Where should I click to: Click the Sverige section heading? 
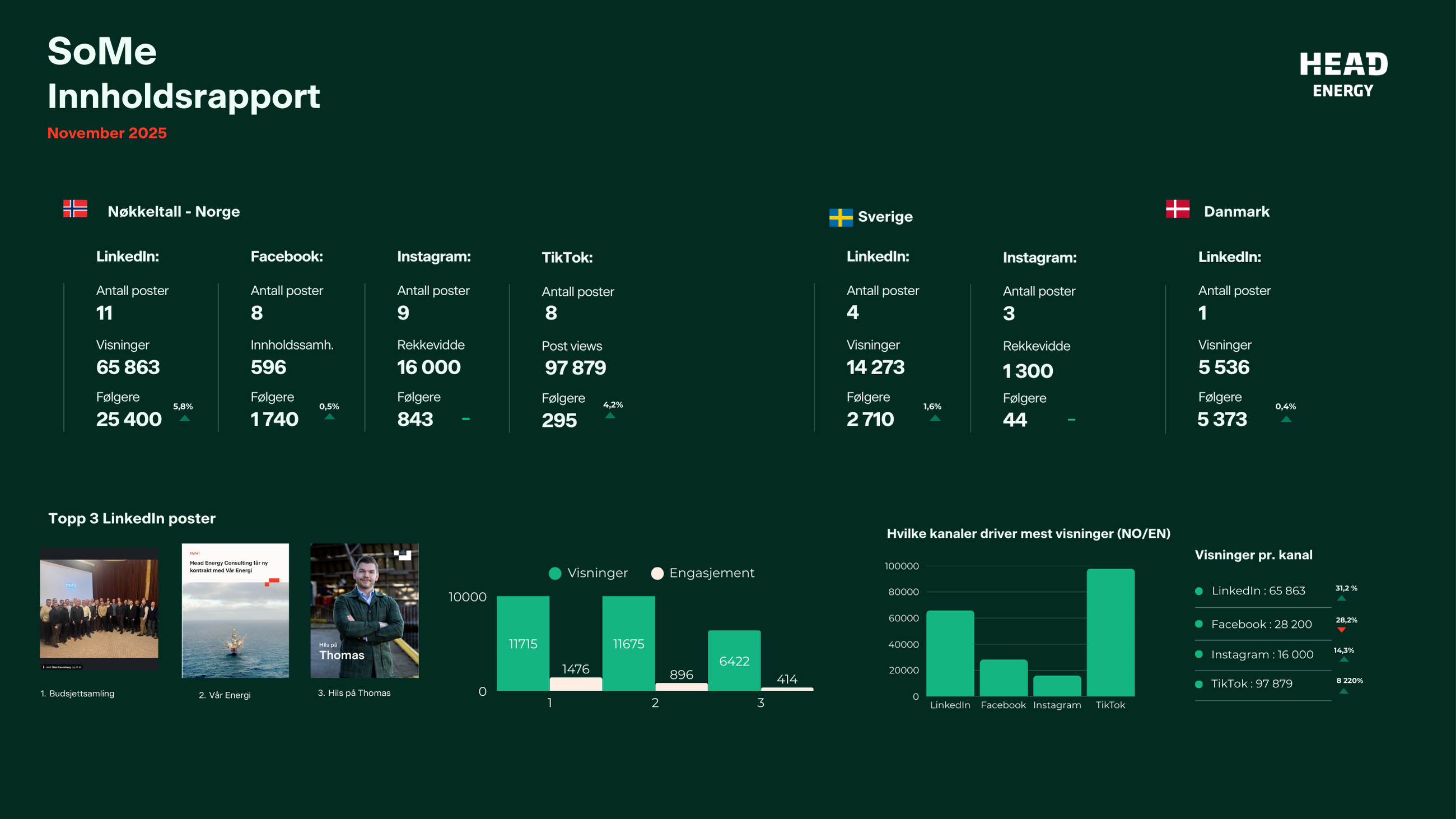885,216
